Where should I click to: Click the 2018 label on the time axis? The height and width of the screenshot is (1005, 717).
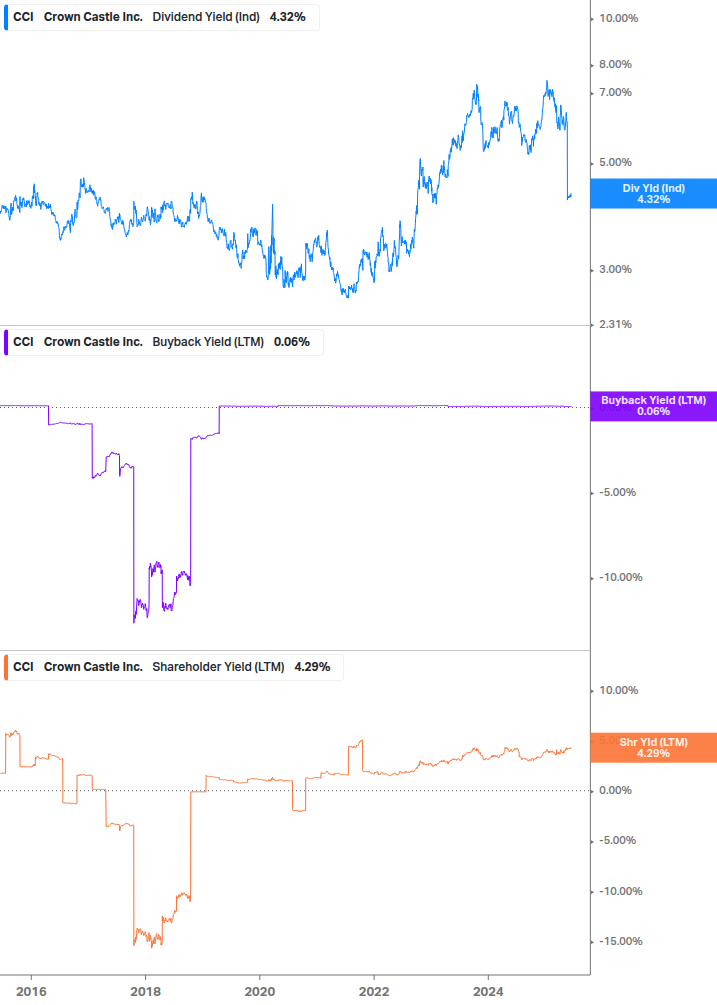click(145, 992)
